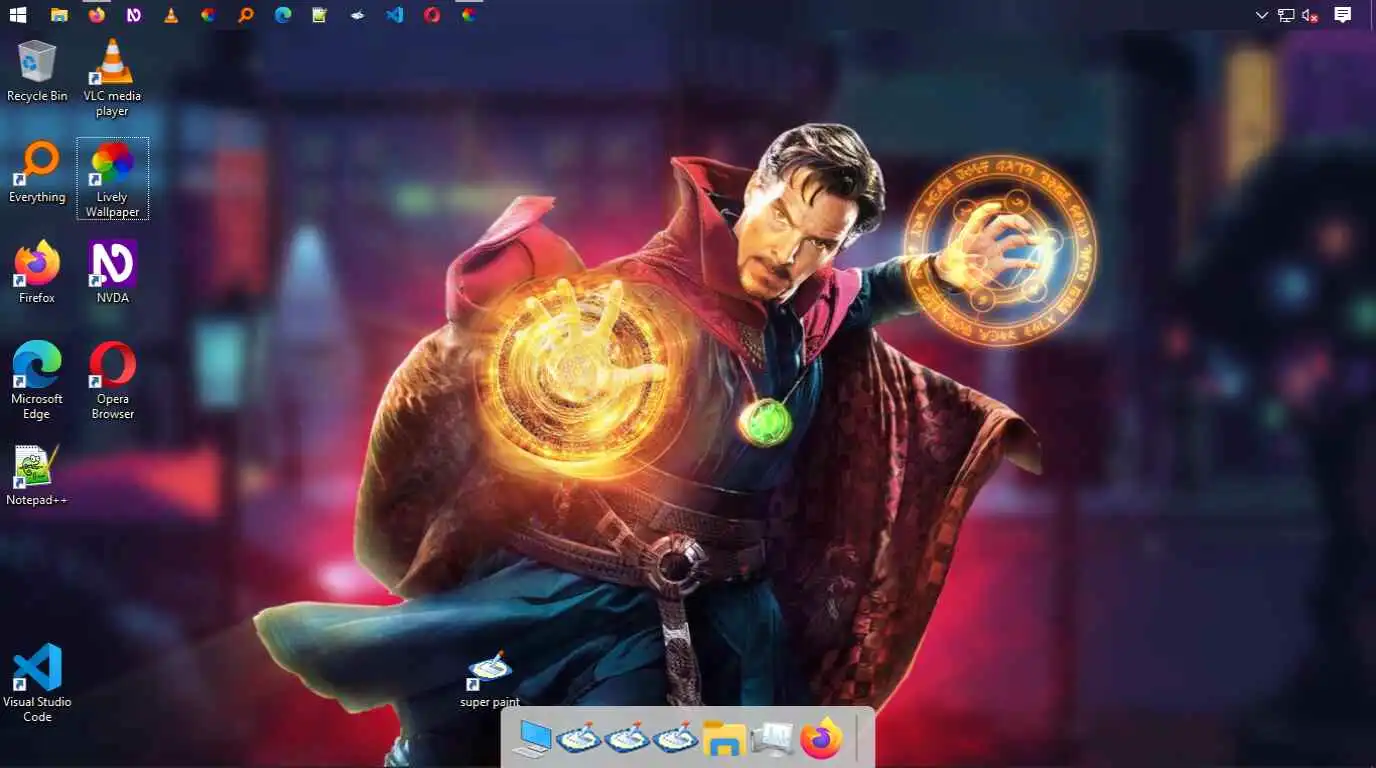
Task: Open This PC from the bottom dock
Action: [532, 739]
